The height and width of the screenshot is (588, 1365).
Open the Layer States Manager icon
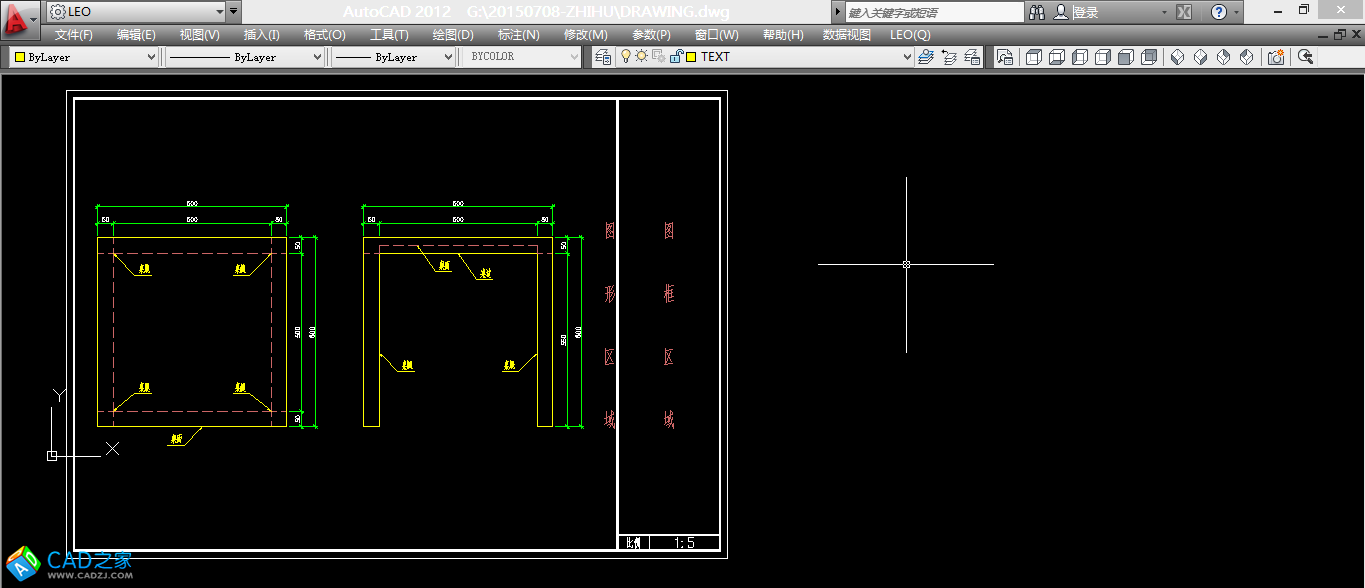(x=971, y=57)
